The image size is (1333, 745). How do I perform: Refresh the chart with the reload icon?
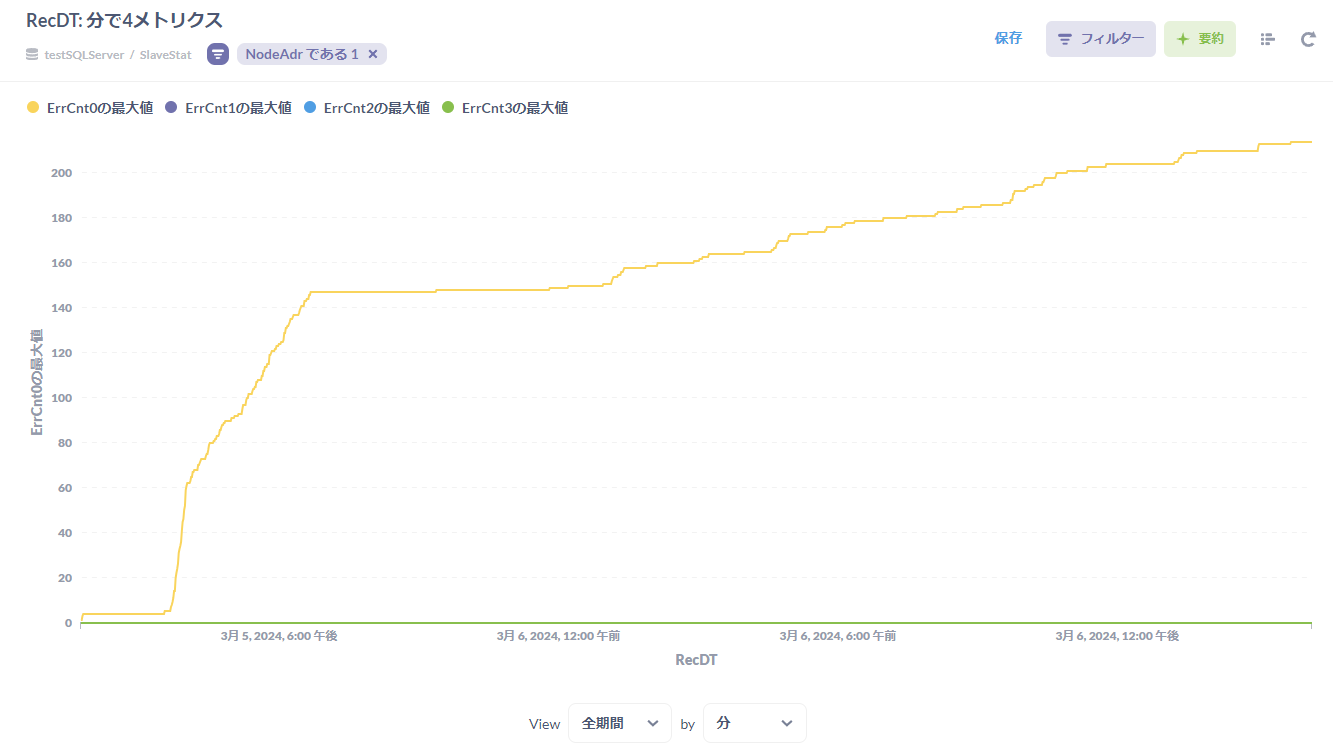1308,39
